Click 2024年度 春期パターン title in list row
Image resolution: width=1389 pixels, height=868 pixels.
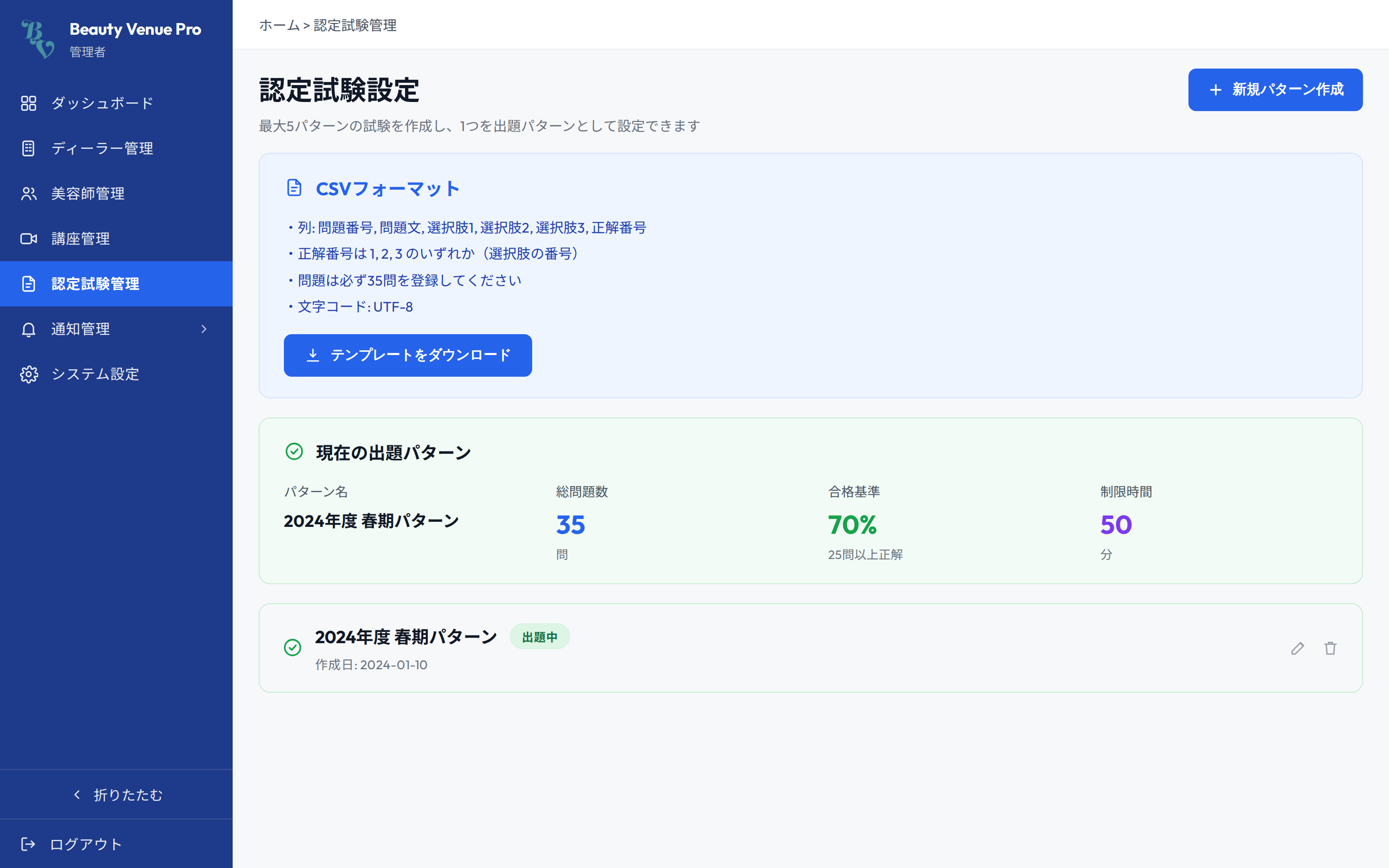406,637
